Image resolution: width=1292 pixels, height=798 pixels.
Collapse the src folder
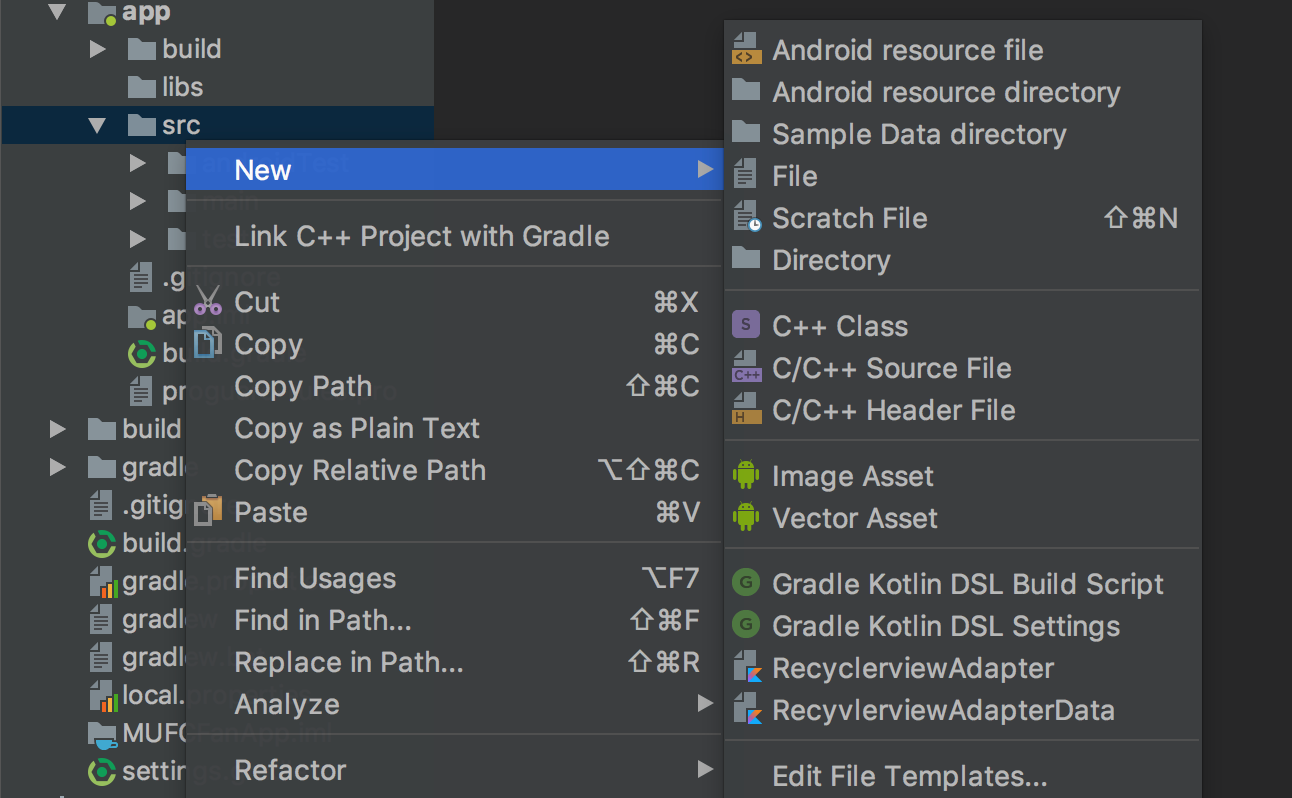tap(96, 125)
